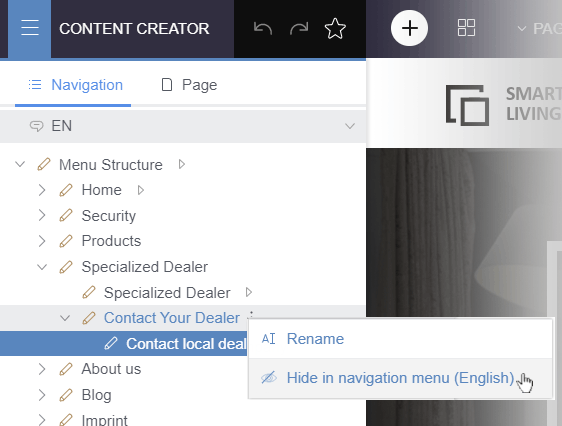Screen dimensions: 562x426
Task: Click the undo arrow icon
Action: click(x=263, y=28)
